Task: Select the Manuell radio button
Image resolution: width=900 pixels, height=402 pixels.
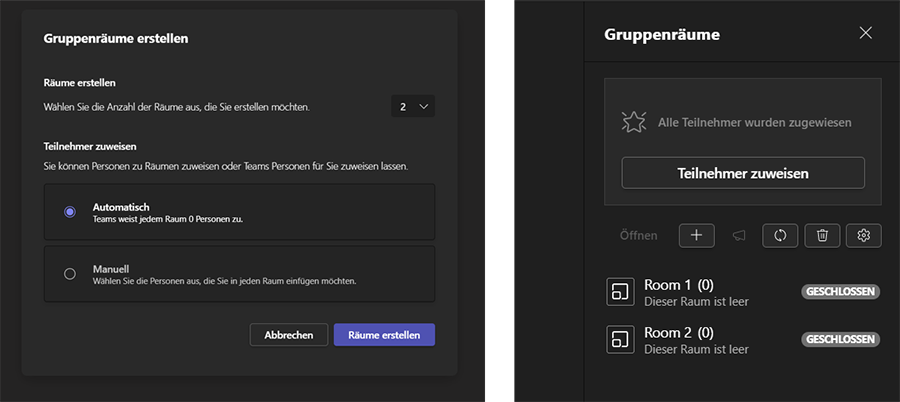Action: coord(70,274)
